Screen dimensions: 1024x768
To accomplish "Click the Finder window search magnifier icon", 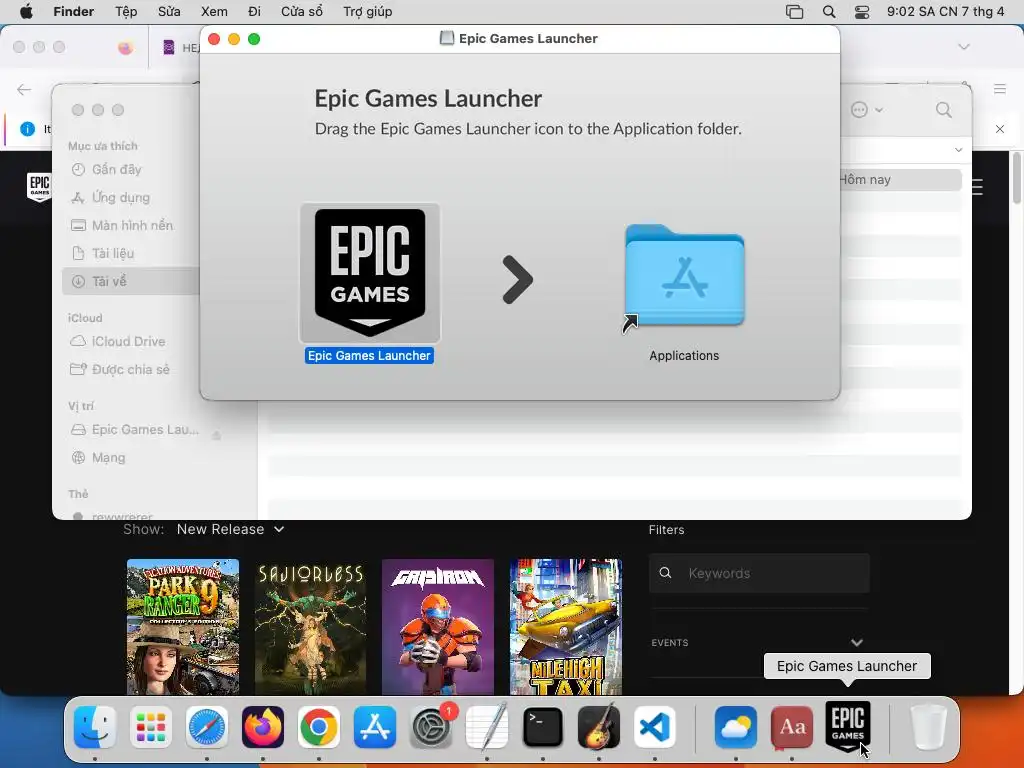I will [x=944, y=110].
